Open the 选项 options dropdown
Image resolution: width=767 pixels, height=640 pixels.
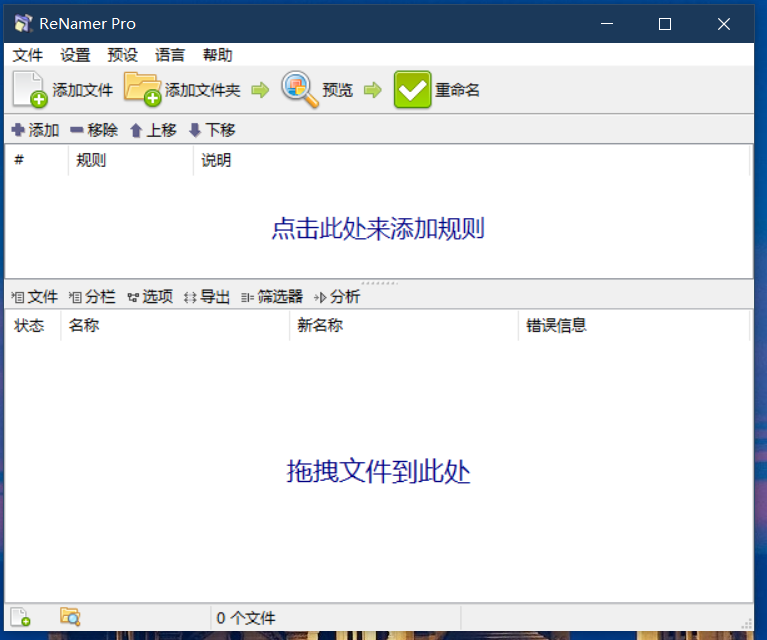pos(150,297)
